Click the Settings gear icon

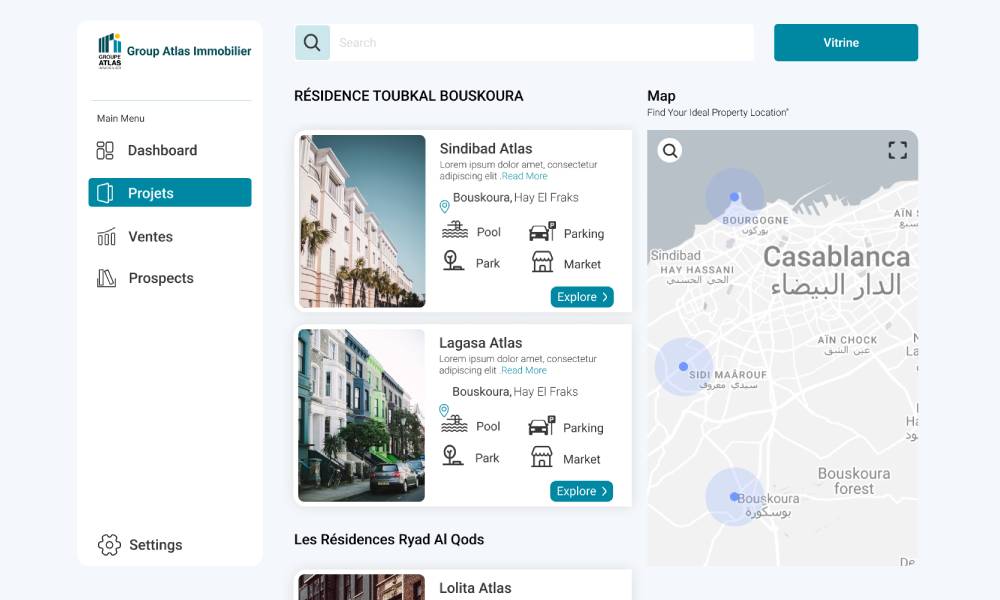(109, 545)
